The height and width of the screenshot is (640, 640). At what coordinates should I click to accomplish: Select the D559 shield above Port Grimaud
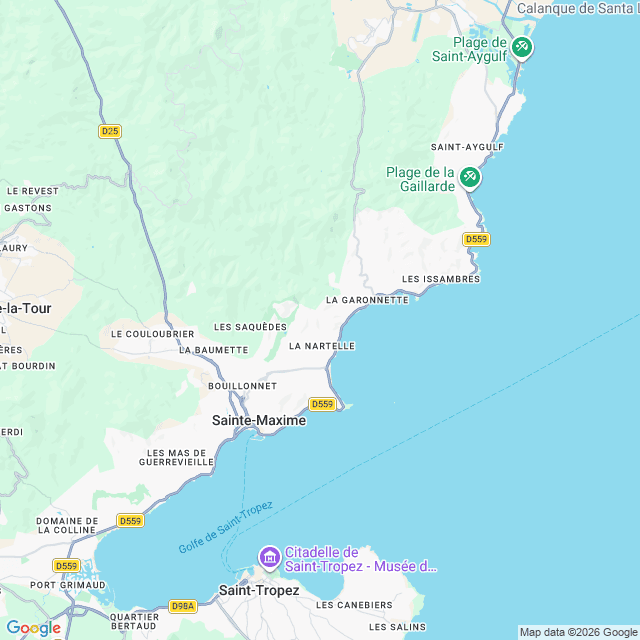pos(67,566)
